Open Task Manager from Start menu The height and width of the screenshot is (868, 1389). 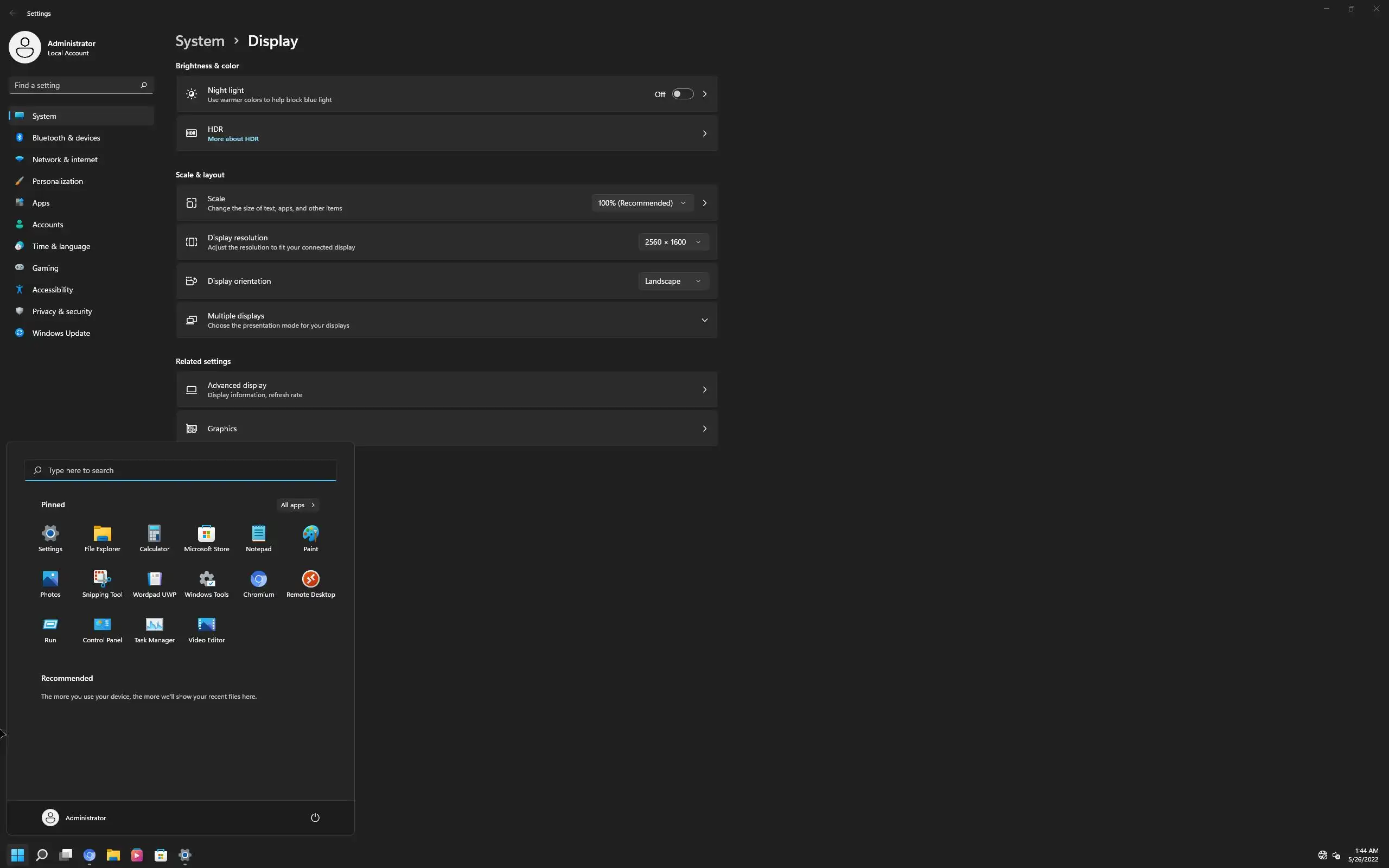[155, 629]
